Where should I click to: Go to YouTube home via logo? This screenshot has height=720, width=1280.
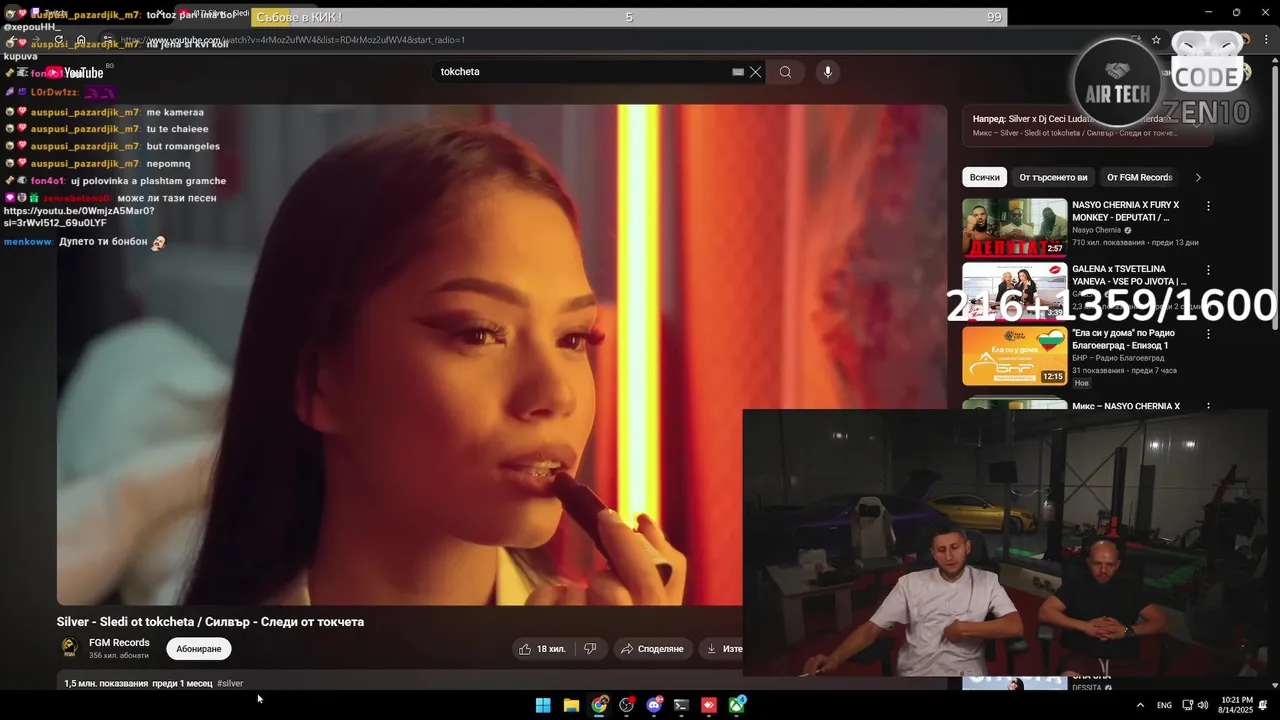coord(75,73)
